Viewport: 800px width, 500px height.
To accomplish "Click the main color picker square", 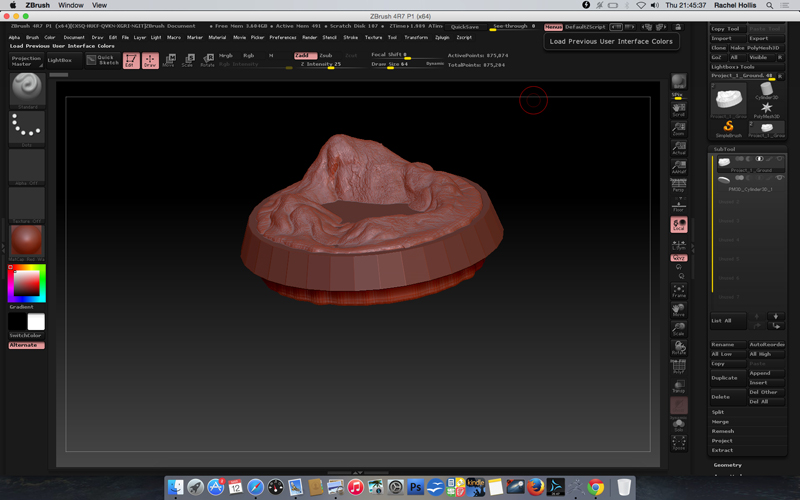I will (x=27, y=283).
